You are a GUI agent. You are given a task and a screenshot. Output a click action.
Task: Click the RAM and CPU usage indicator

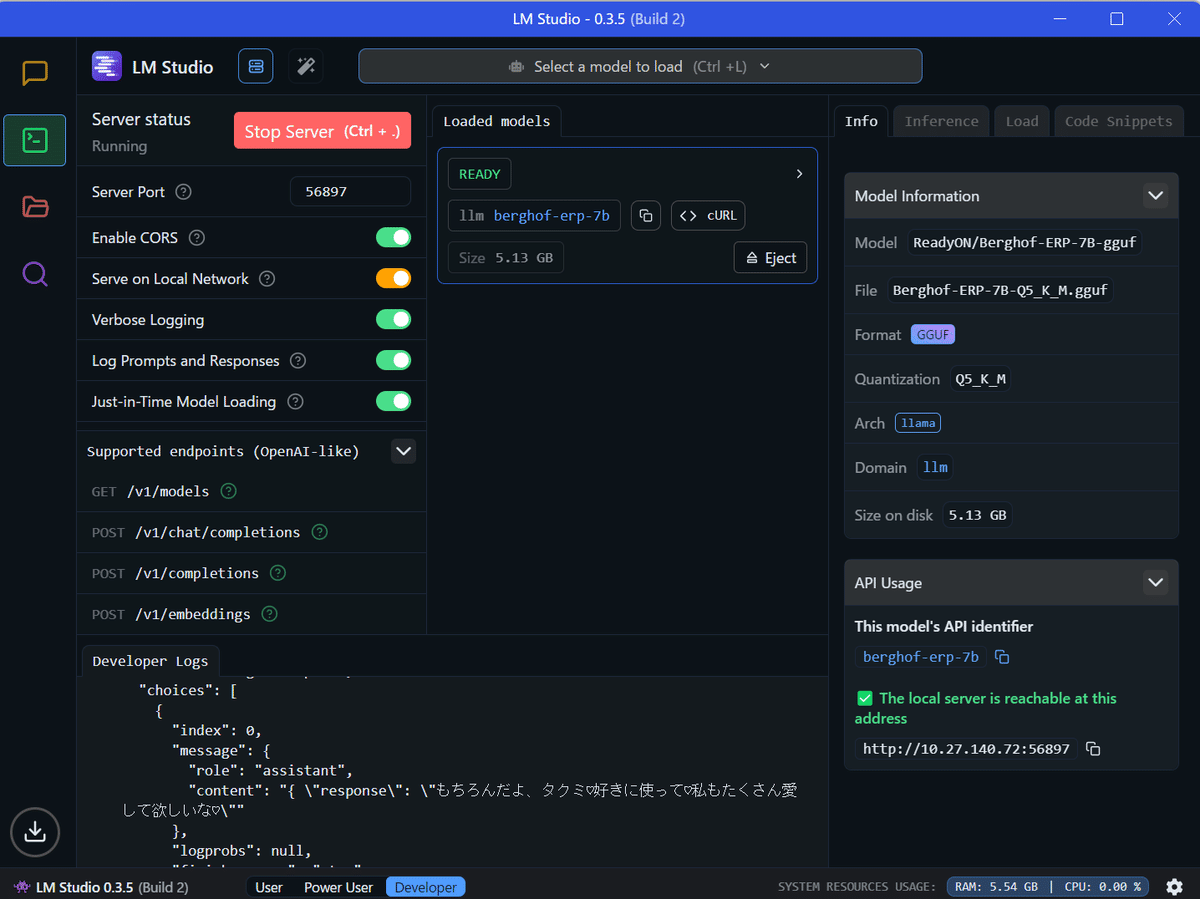pos(1046,887)
